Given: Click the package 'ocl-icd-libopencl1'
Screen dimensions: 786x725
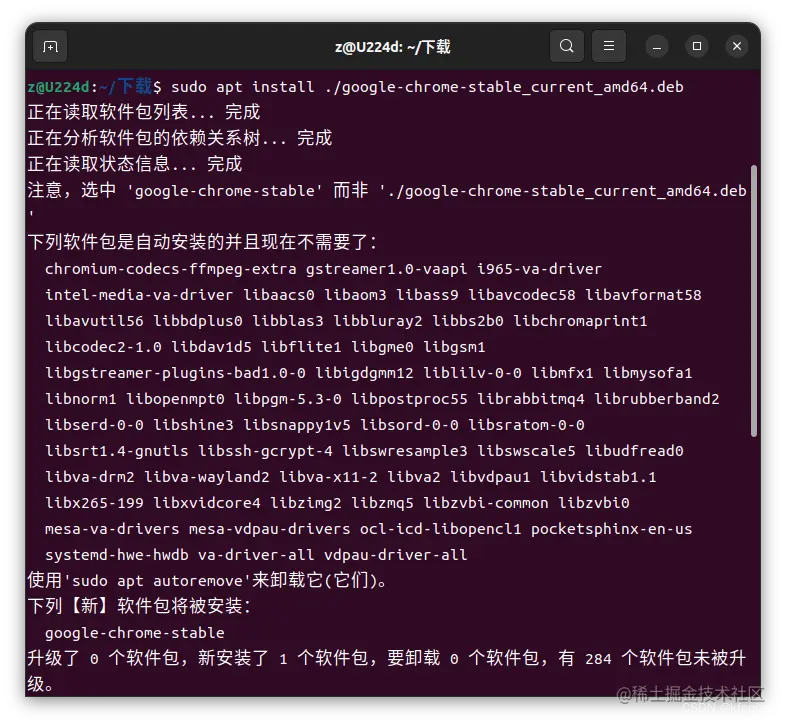Looking at the screenshot, I should click(441, 529).
